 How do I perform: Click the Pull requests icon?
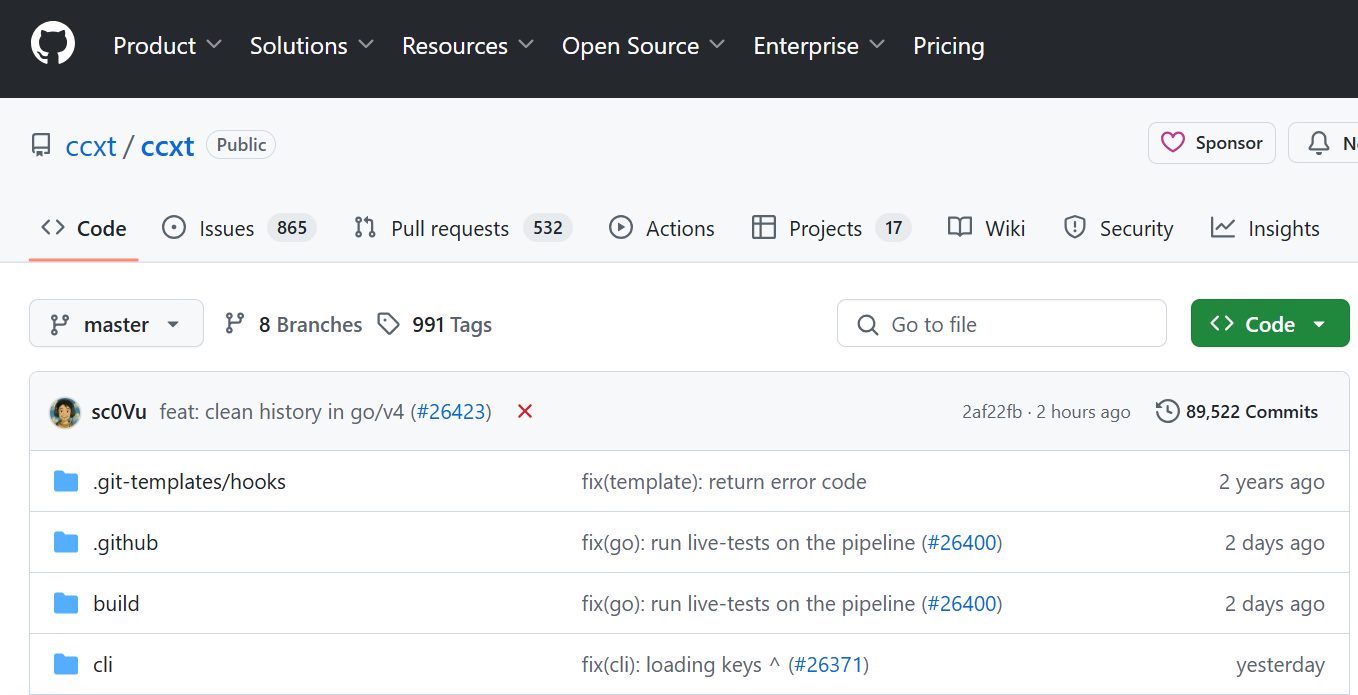point(365,228)
